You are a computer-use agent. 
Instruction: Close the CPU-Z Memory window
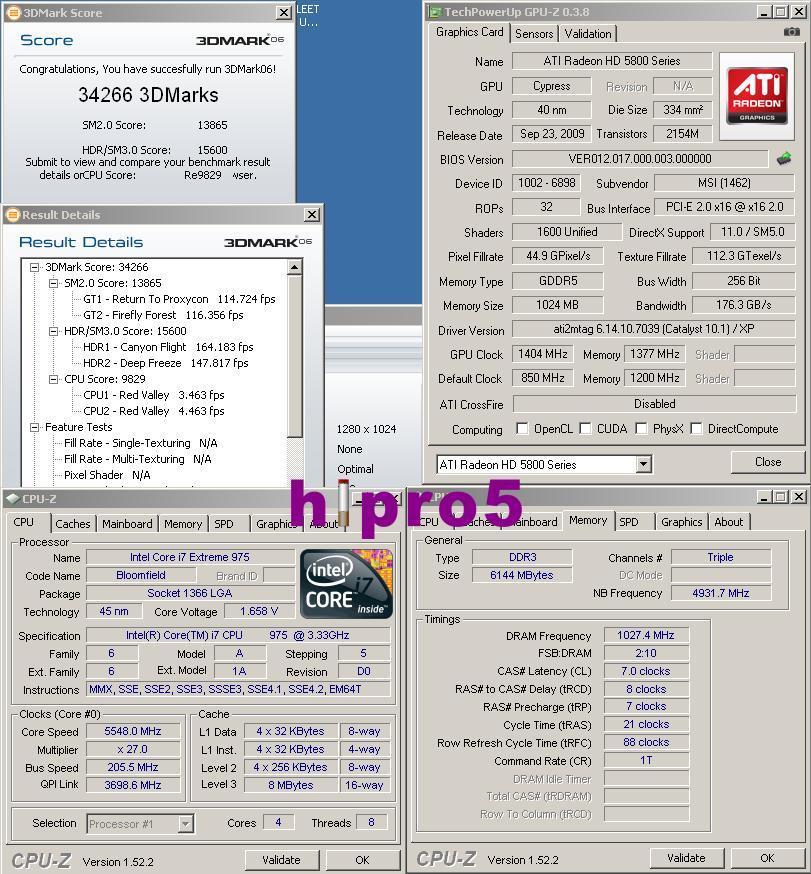(x=799, y=496)
